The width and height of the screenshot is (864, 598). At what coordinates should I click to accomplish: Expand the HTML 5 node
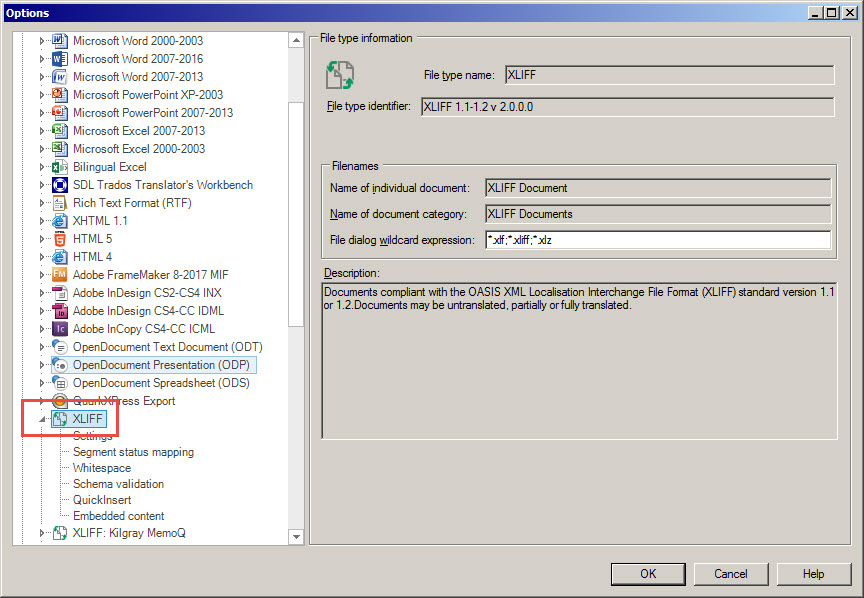42,239
